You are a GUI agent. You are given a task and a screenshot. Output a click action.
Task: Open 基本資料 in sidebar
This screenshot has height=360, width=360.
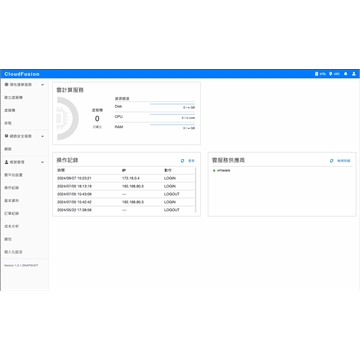(x=12, y=201)
